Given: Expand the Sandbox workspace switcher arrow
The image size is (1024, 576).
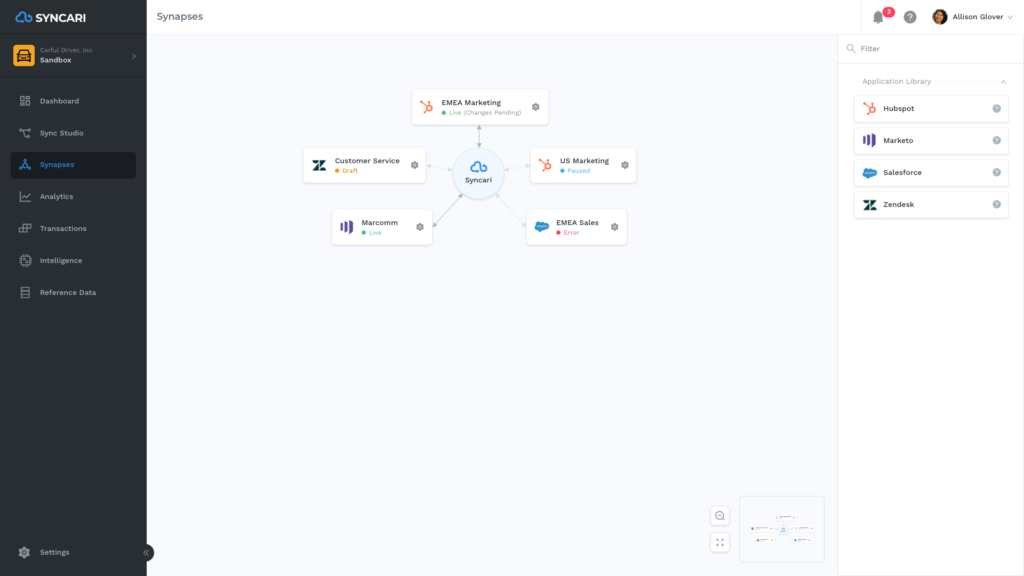Looking at the screenshot, I should 134,56.
